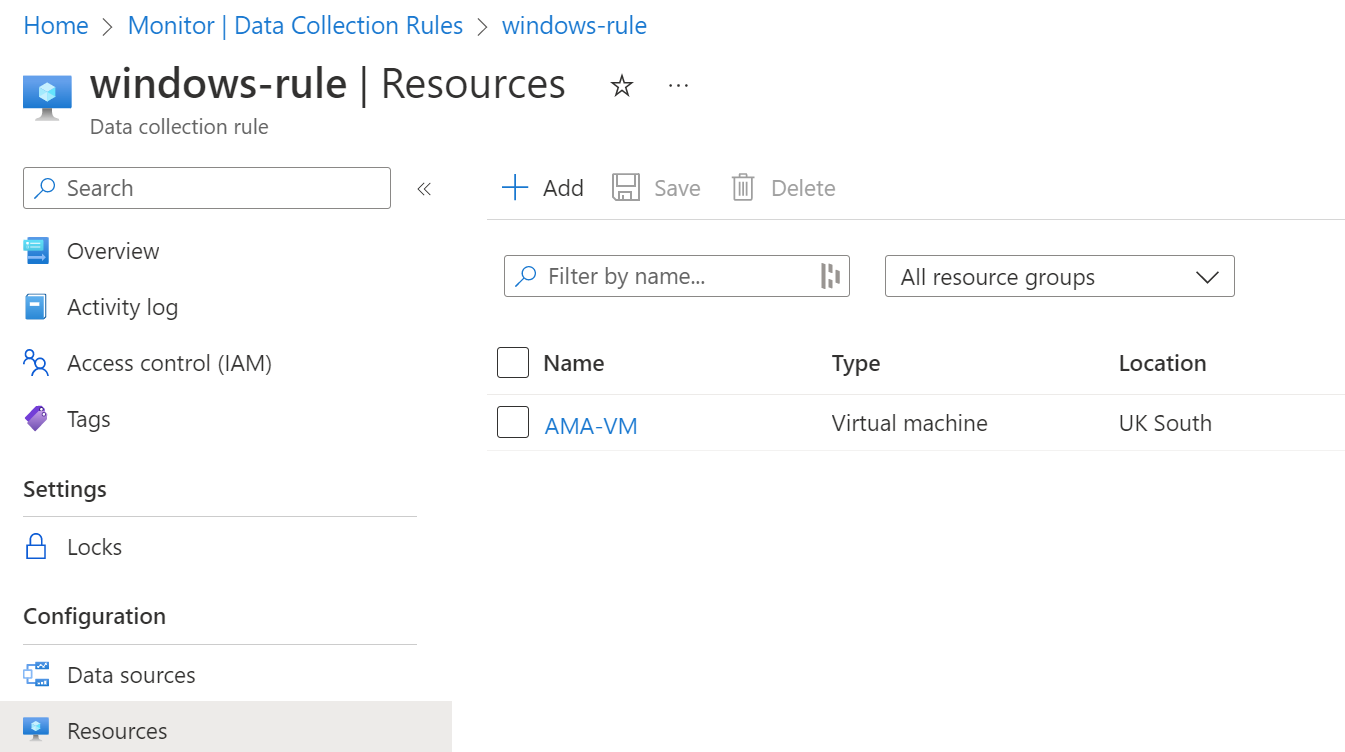Open Data sources configuration page
This screenshot has height=752, width=1345.
(130, 675)
